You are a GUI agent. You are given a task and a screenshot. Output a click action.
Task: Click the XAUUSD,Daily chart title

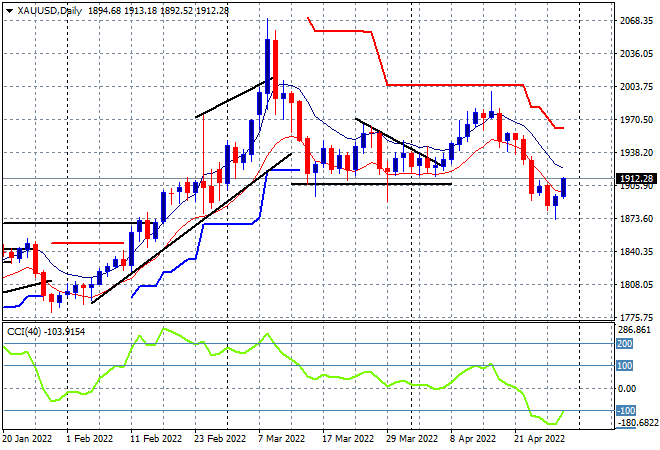coord(50,11)
